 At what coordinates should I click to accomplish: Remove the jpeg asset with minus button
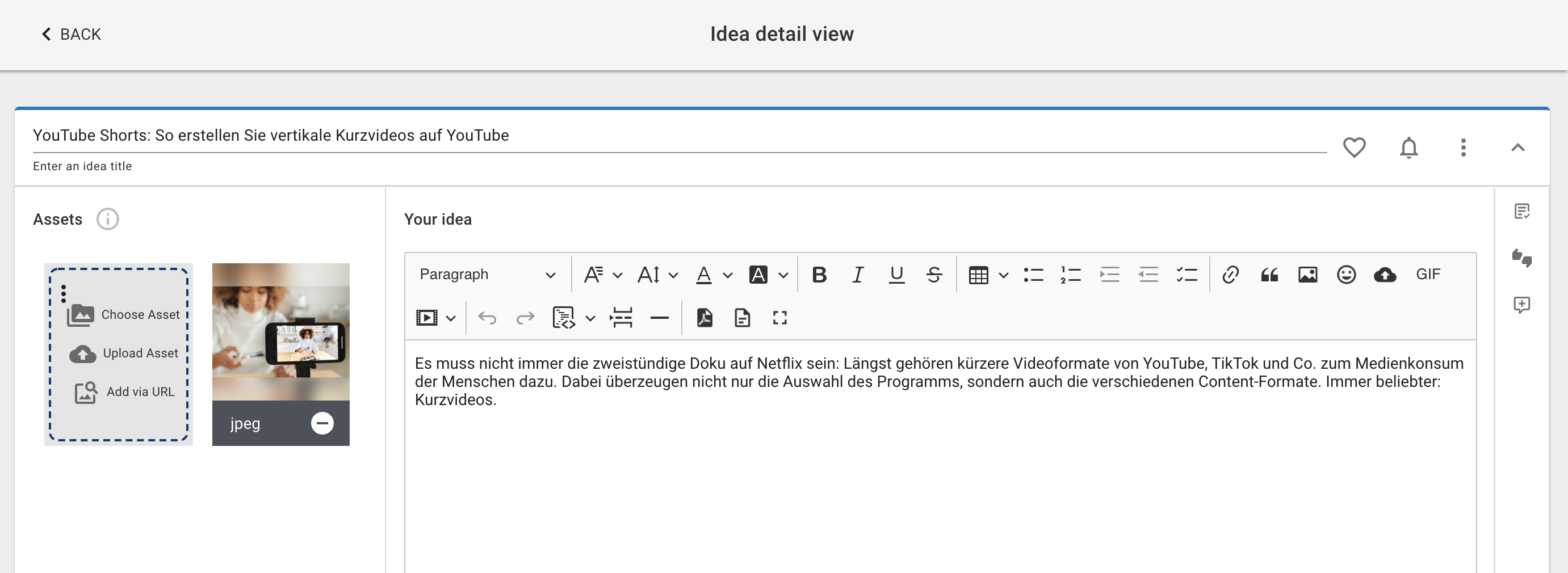pyautogui.click(x=322, y=423)
